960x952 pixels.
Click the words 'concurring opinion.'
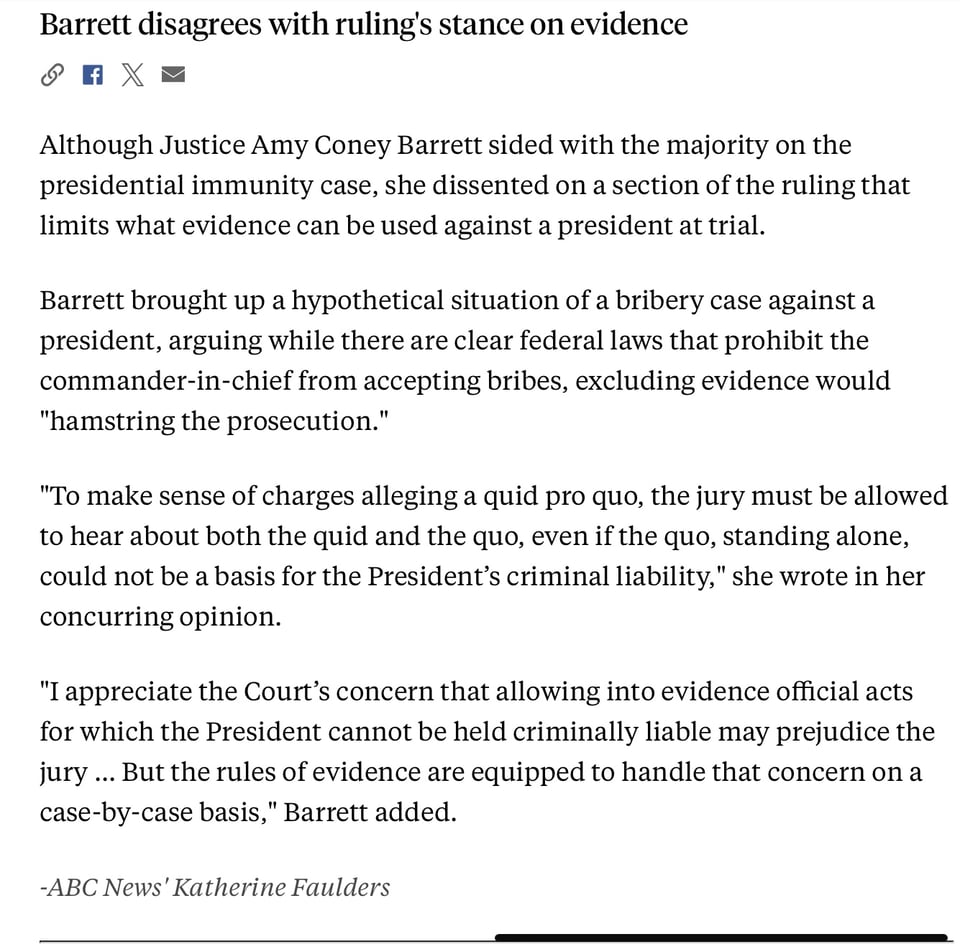coord(160,616)
